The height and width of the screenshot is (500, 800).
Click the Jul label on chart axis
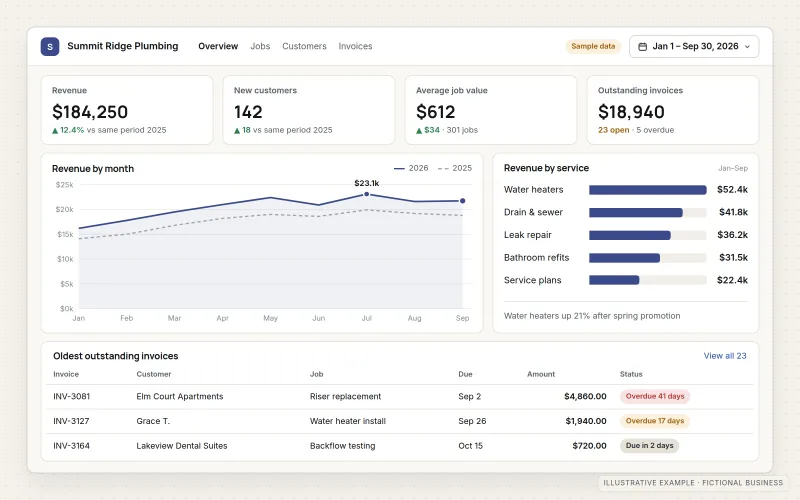pos(366,318)
